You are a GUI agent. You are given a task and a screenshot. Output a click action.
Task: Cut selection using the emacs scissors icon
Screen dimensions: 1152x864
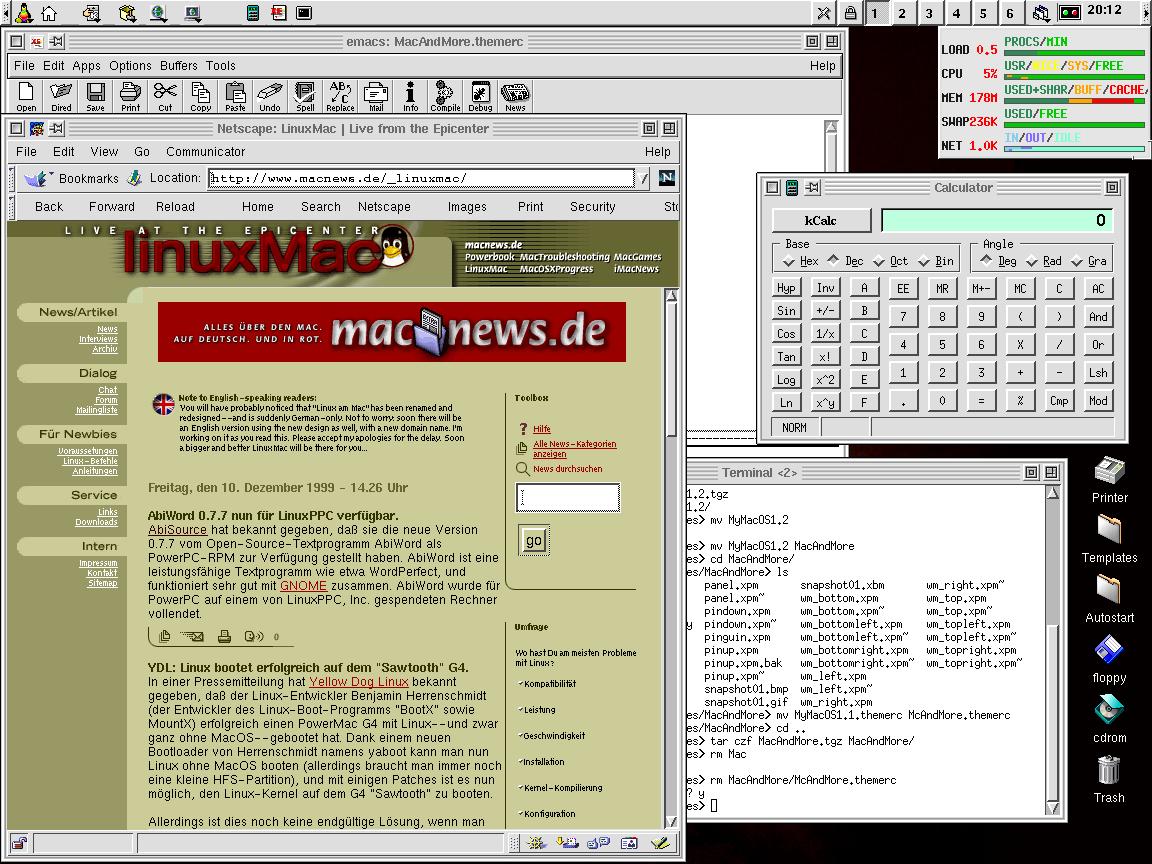[165, 96]
